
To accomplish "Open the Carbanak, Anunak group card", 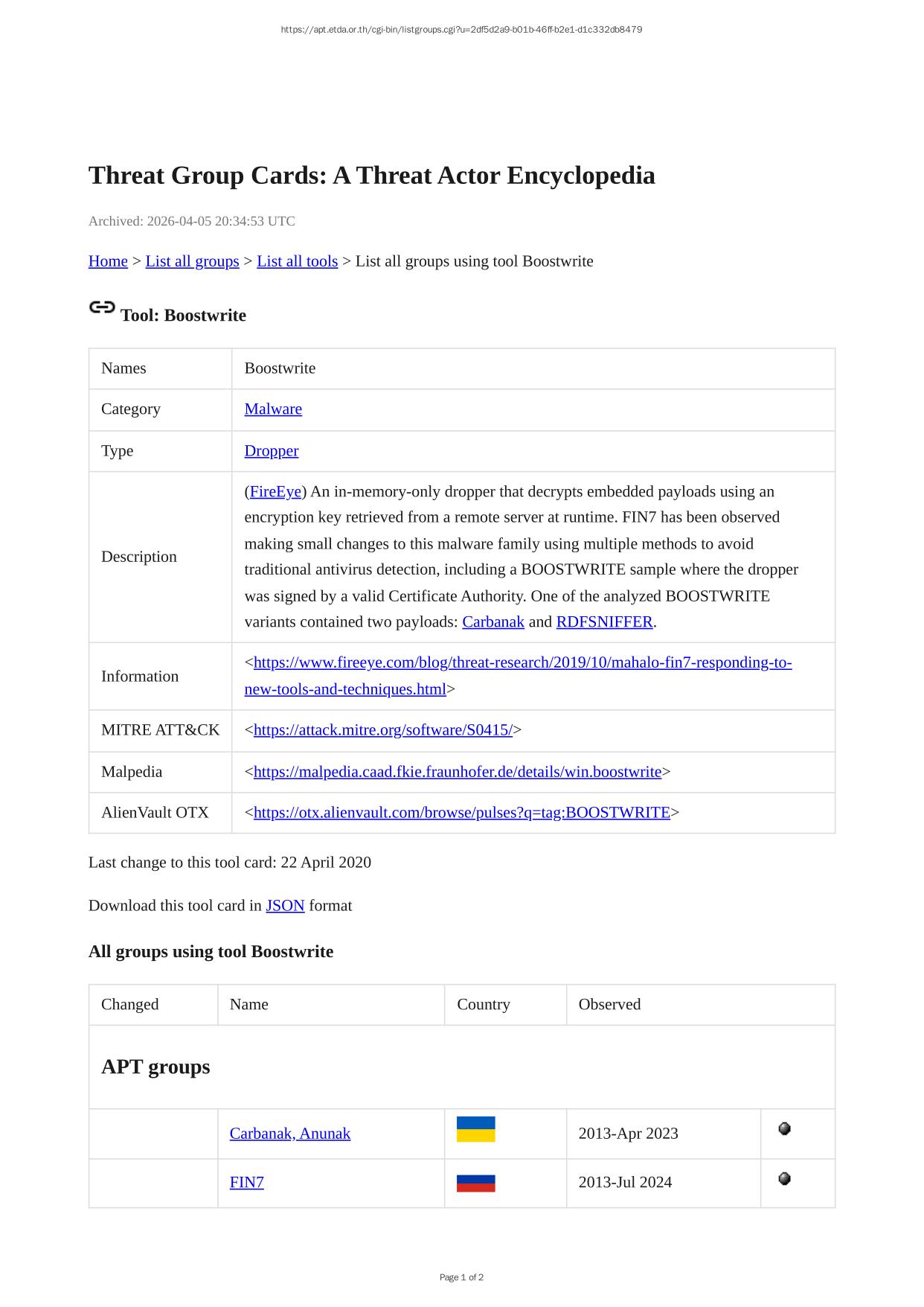I will [x=289, y=1134].
